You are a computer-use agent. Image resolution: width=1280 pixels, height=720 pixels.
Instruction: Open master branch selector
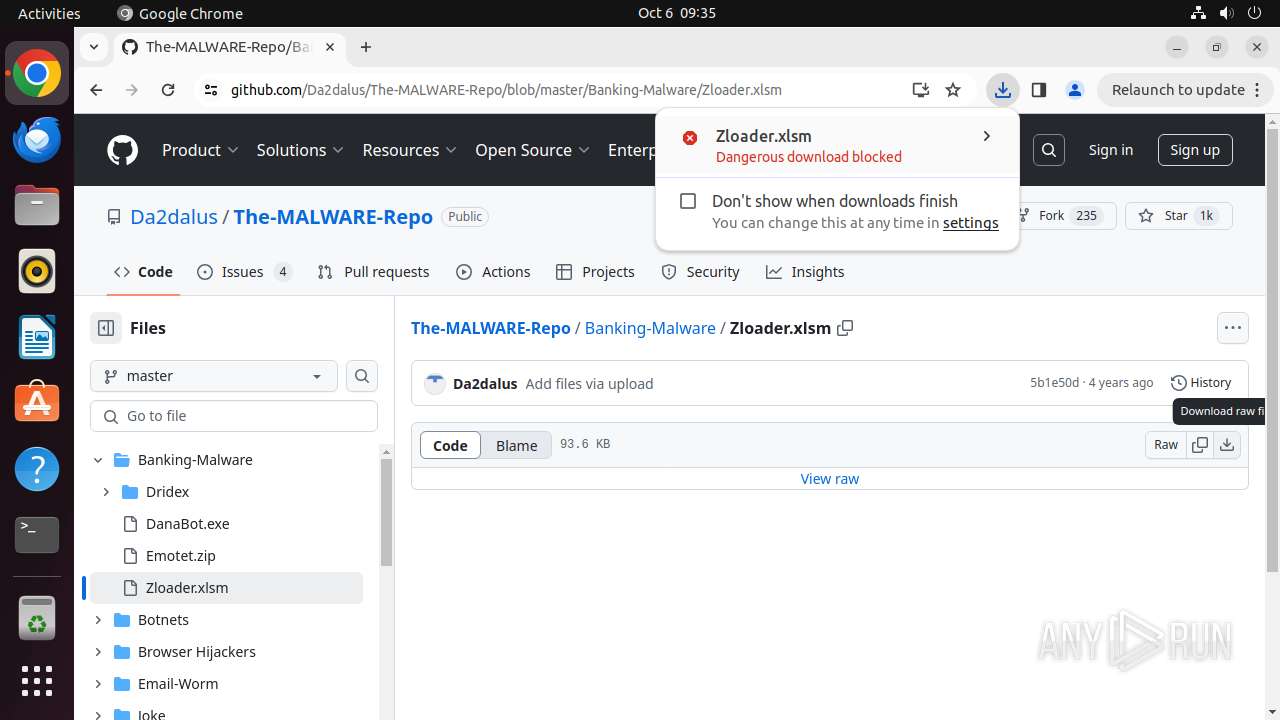pos(214,376)
